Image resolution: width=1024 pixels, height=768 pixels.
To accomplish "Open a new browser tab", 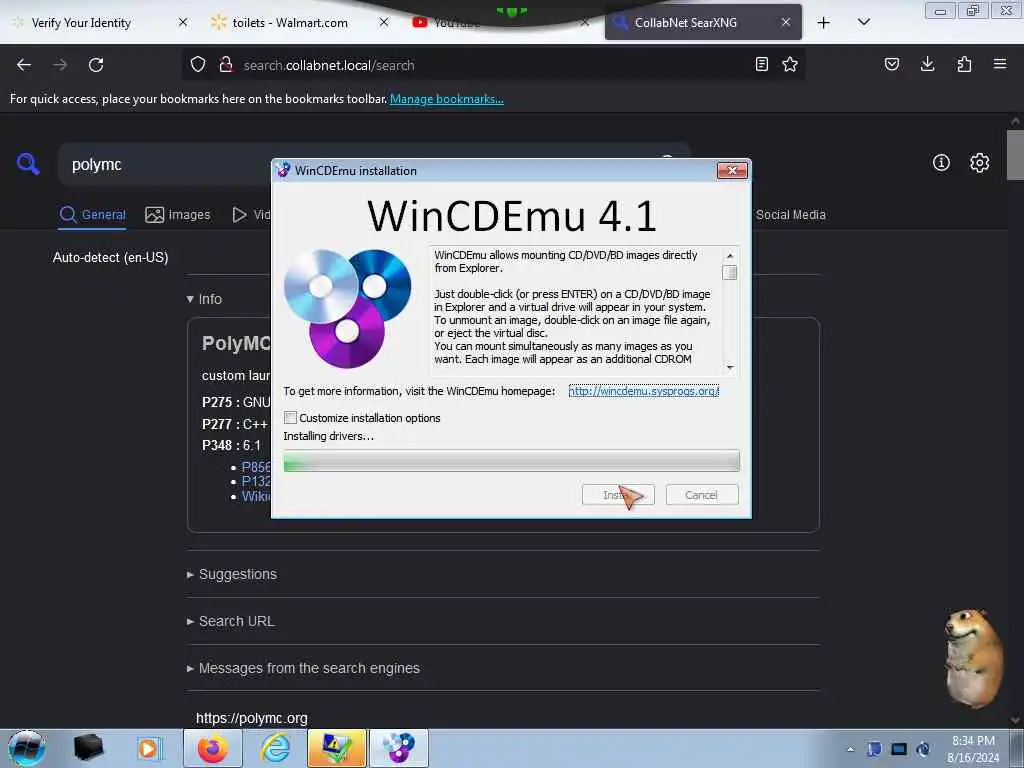I will (x=824, y=23).
